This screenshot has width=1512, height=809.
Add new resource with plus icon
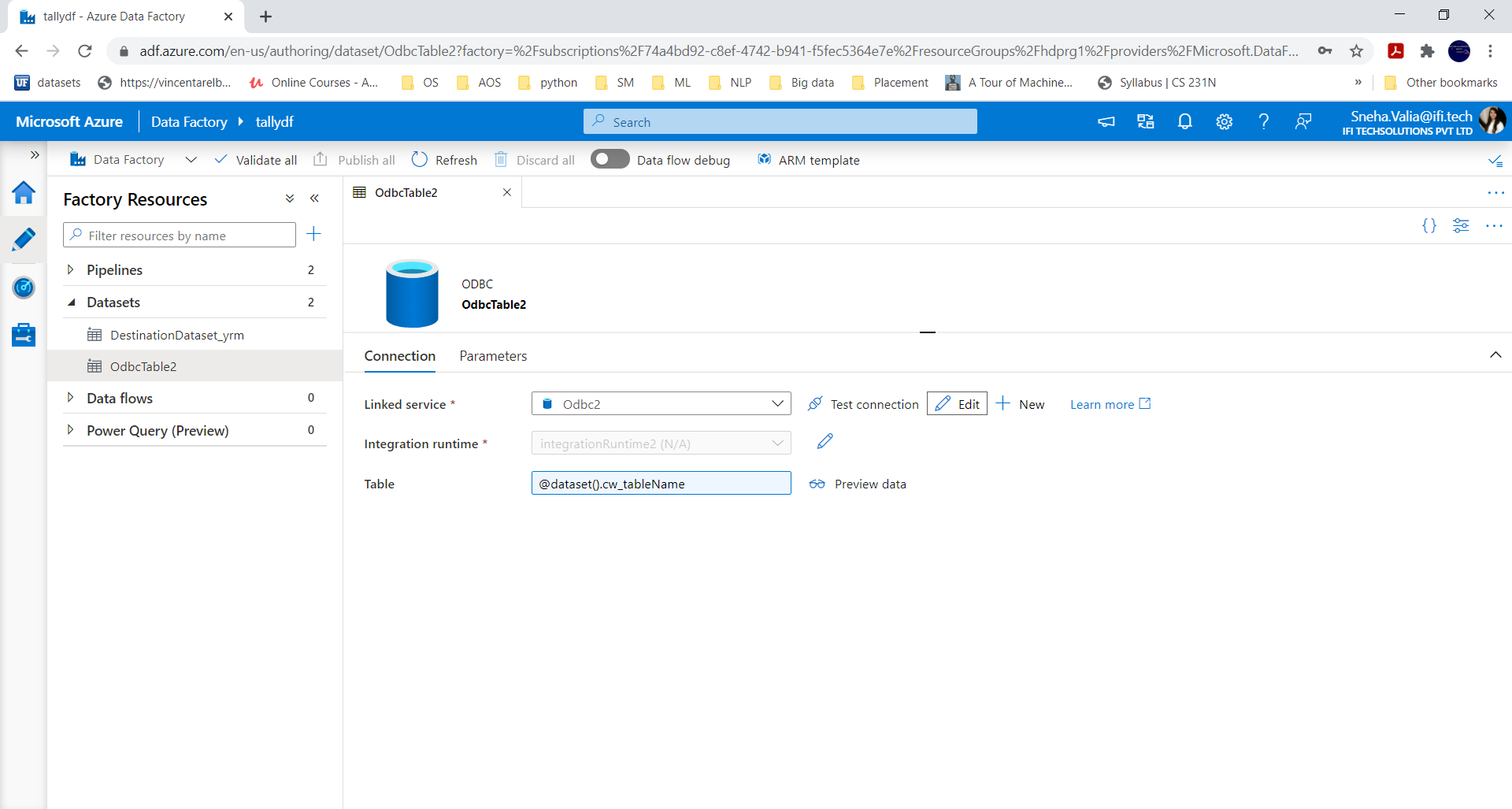click(x=313, y=234)
